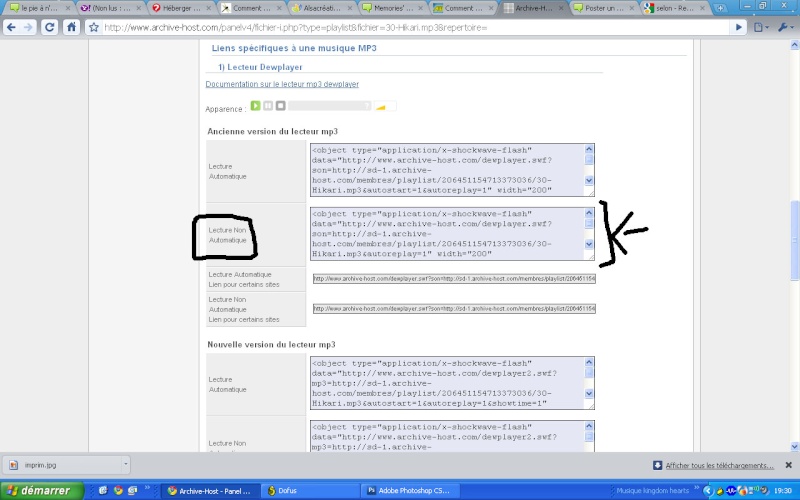The width and height of the screenshot is (800, 500).
Task: Click 'Liens spécifiques à une musique MP3' heading
Action: [294, 48]
